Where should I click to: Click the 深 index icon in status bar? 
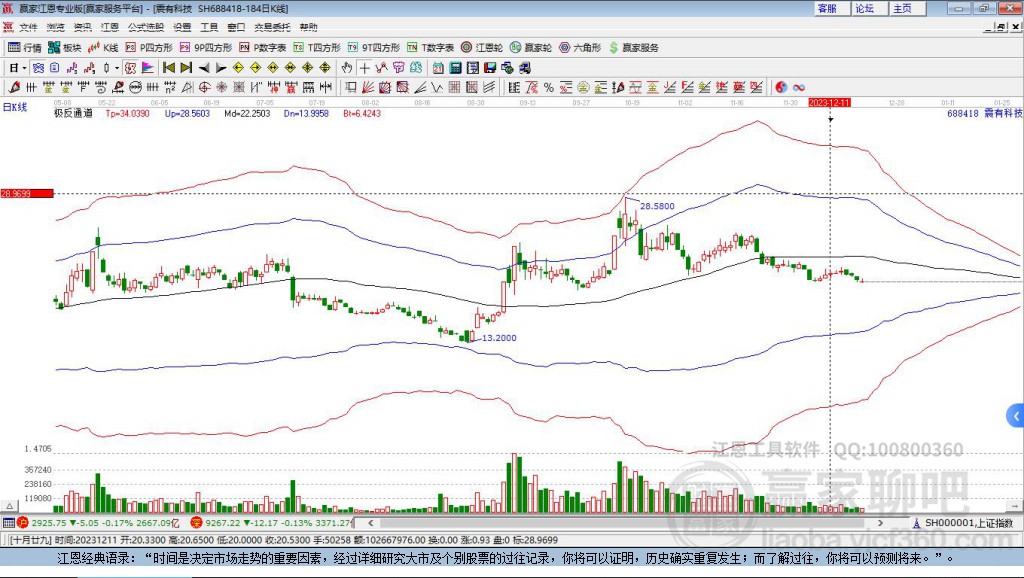tap(197, 522)
